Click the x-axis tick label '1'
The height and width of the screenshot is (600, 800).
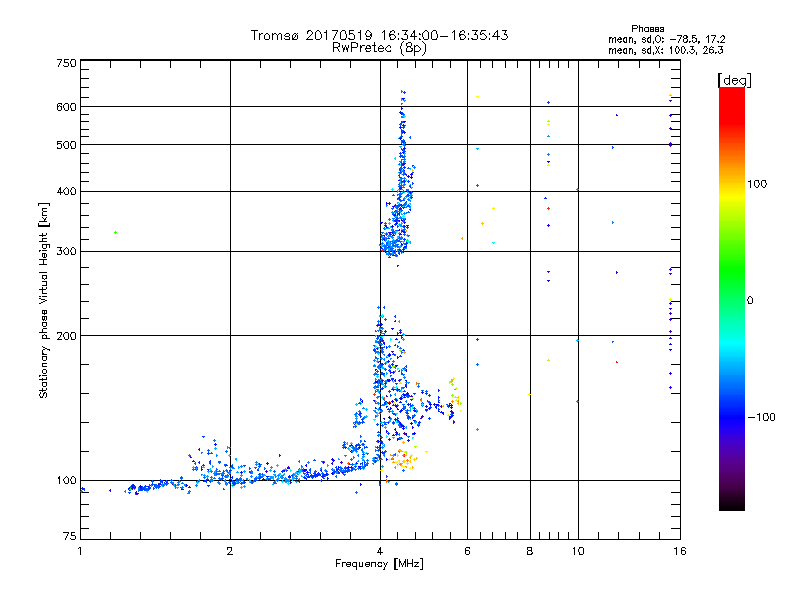click(x=80, y=551)
